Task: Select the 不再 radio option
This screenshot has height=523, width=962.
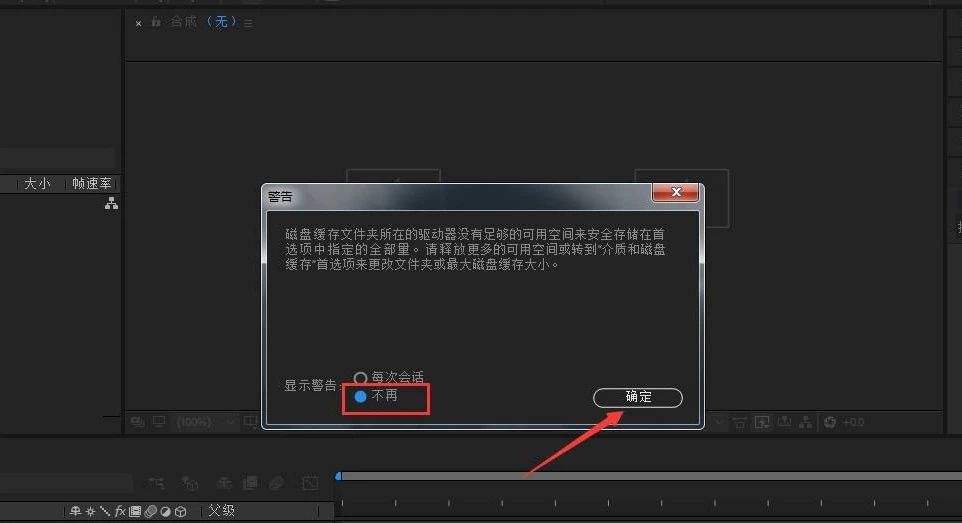Action: (x=376, y=397)
